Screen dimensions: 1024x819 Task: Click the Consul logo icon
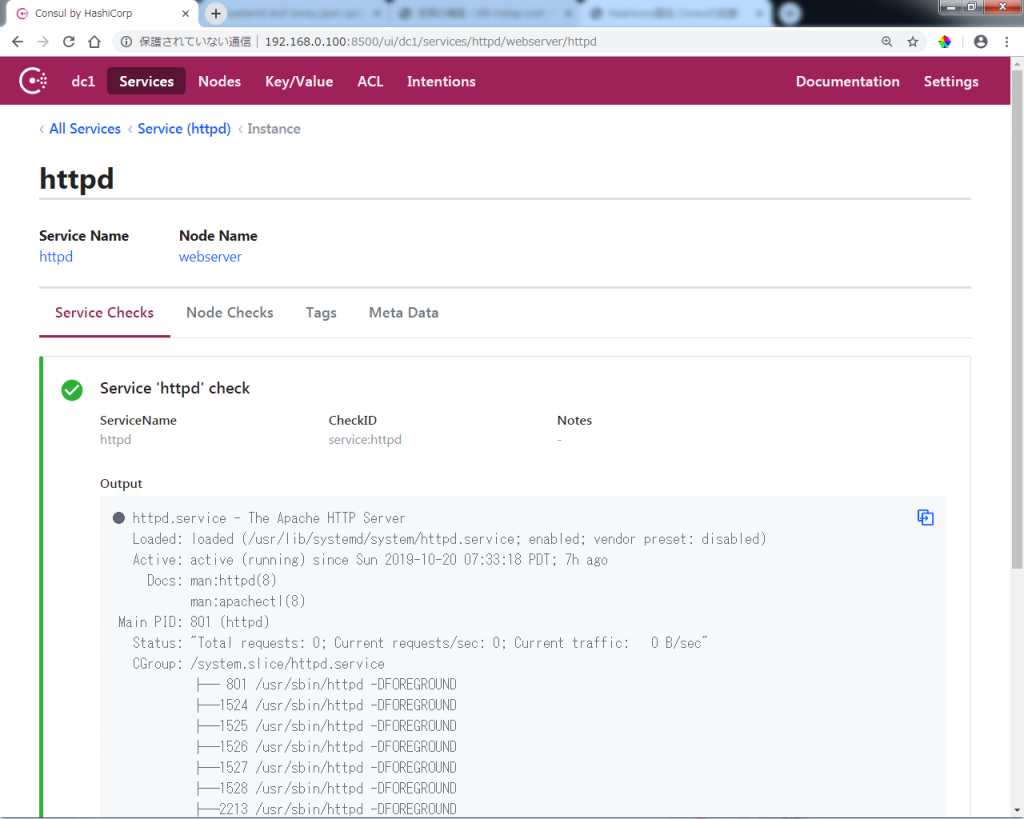(33, 81)
